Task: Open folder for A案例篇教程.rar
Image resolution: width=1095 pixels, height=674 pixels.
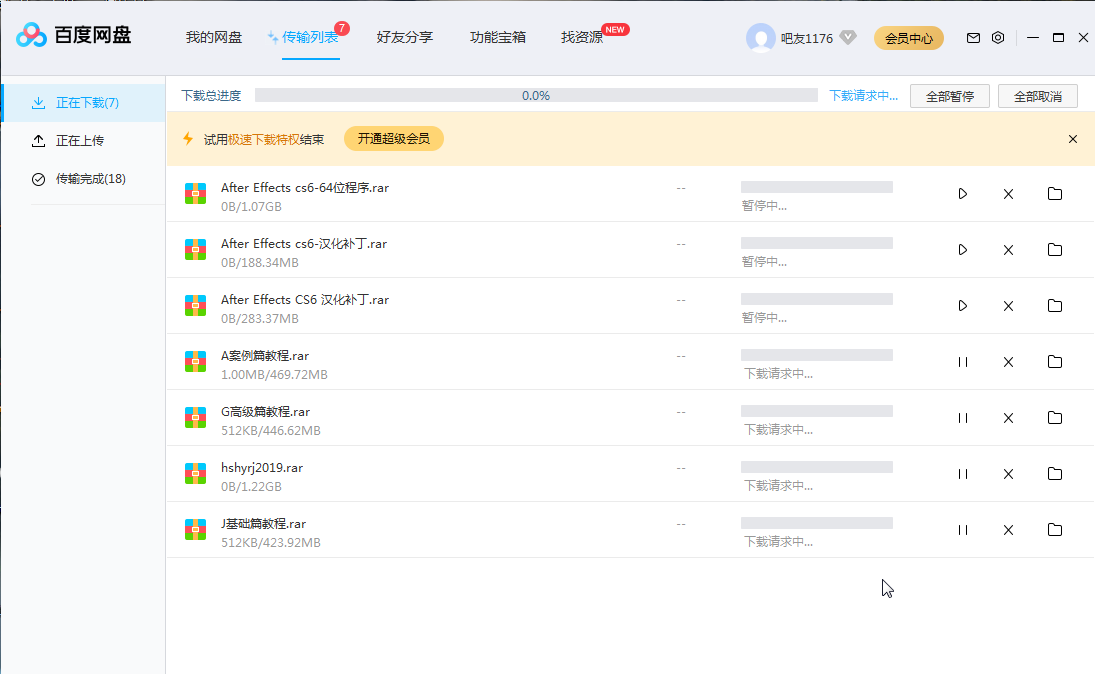Action: point(1055,361)
